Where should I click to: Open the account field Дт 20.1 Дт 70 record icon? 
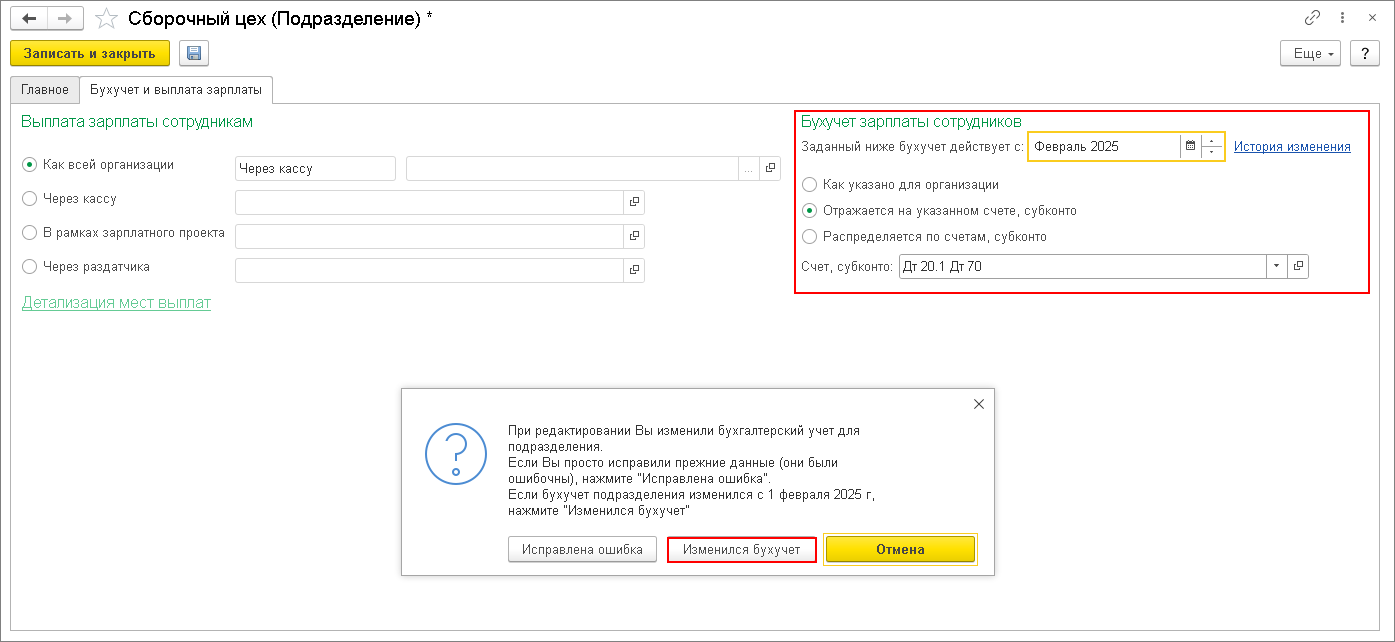pyautogui.click(x=1298, y=266)
